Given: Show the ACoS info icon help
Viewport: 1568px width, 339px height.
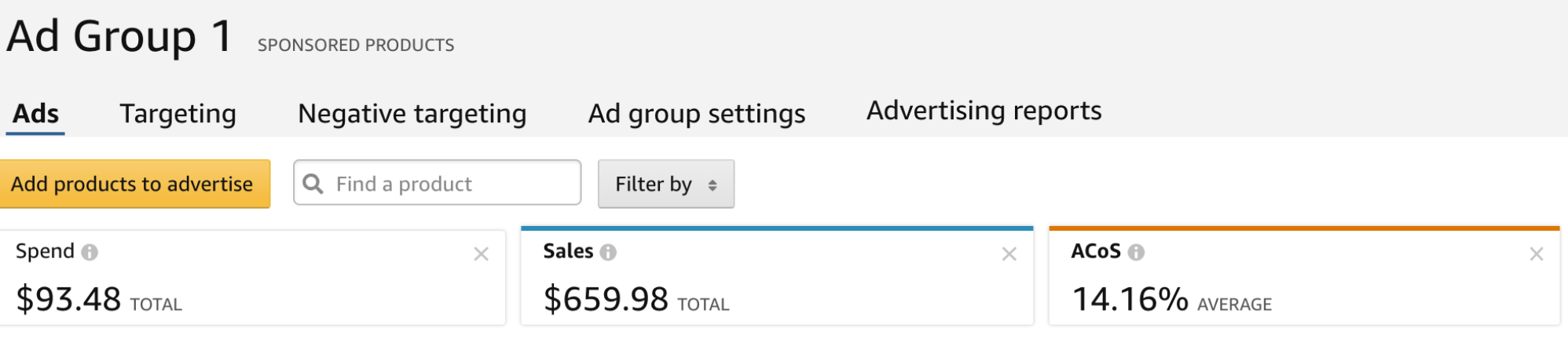Looking at the screenshot, I should (1136, 253).
